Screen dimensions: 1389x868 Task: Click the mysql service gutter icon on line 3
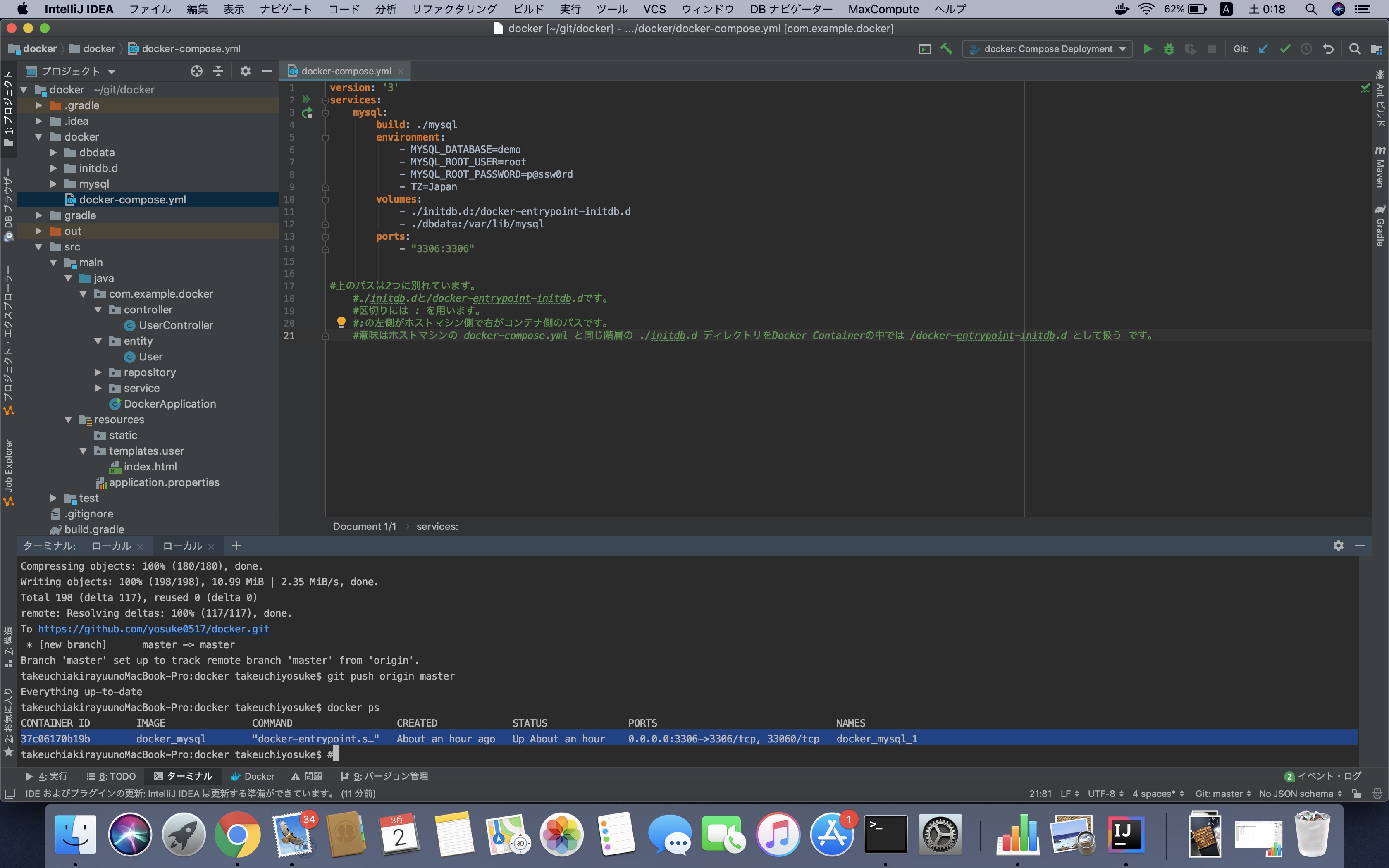click(x=307, y=112)
